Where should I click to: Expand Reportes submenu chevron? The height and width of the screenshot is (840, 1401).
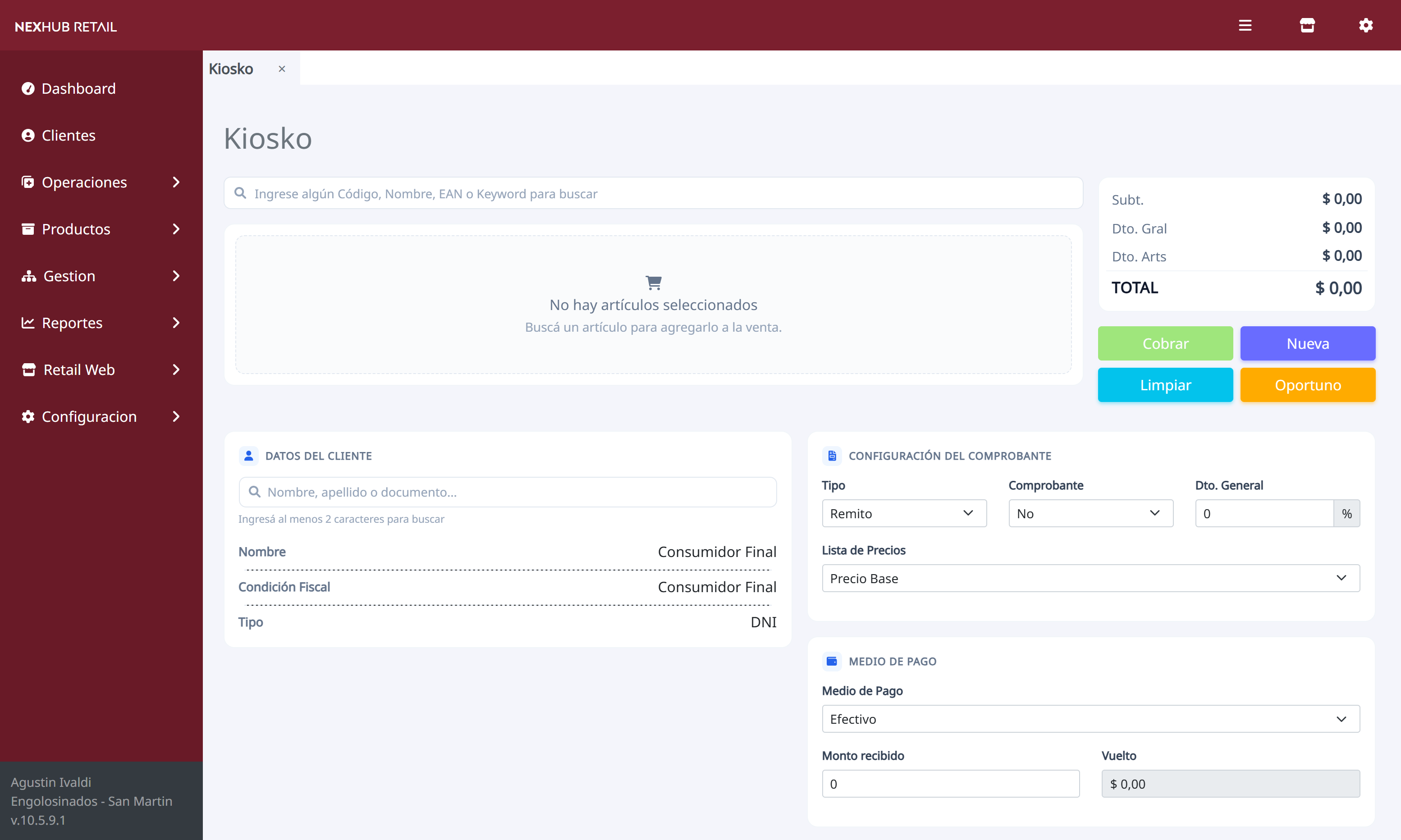point(176,323)
